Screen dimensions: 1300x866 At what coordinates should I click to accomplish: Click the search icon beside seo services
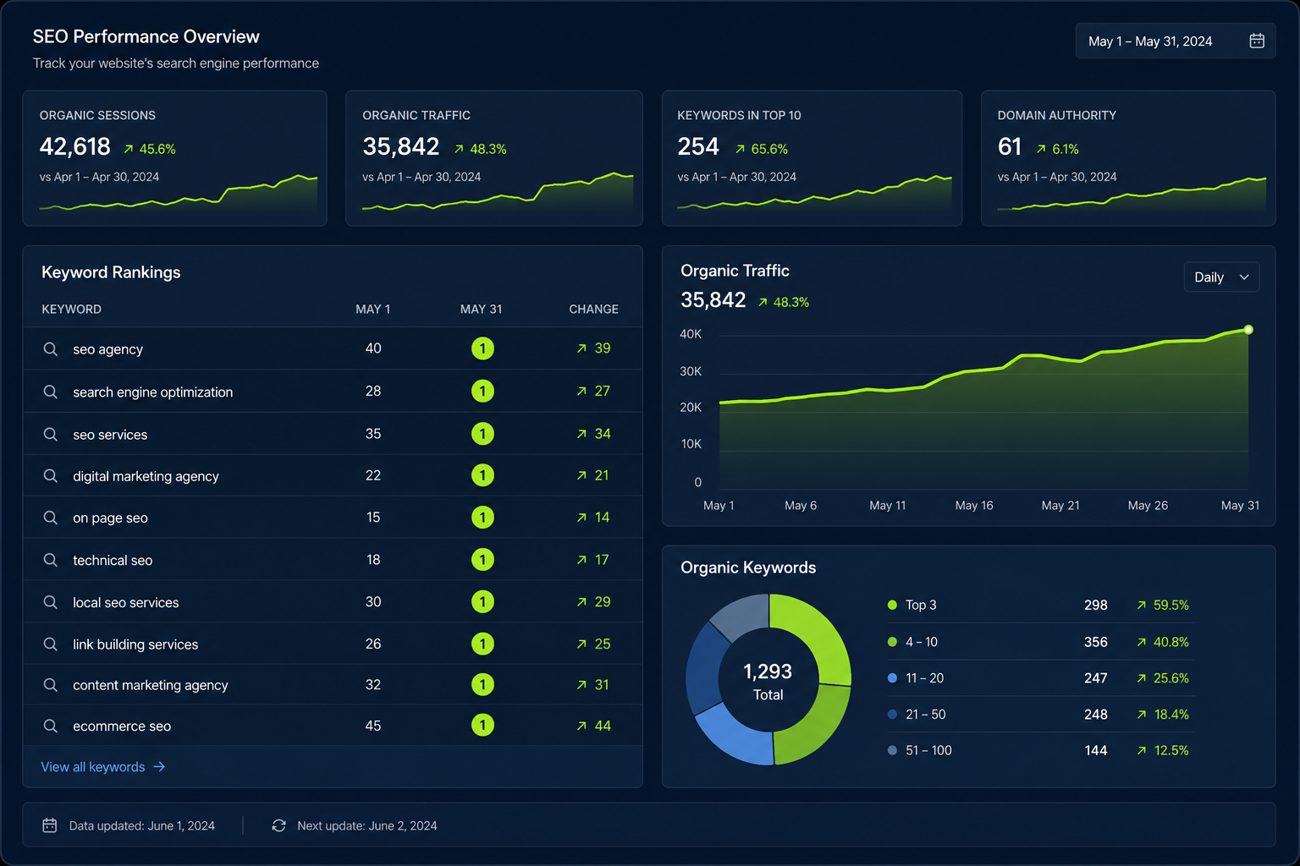click(50, 434)
